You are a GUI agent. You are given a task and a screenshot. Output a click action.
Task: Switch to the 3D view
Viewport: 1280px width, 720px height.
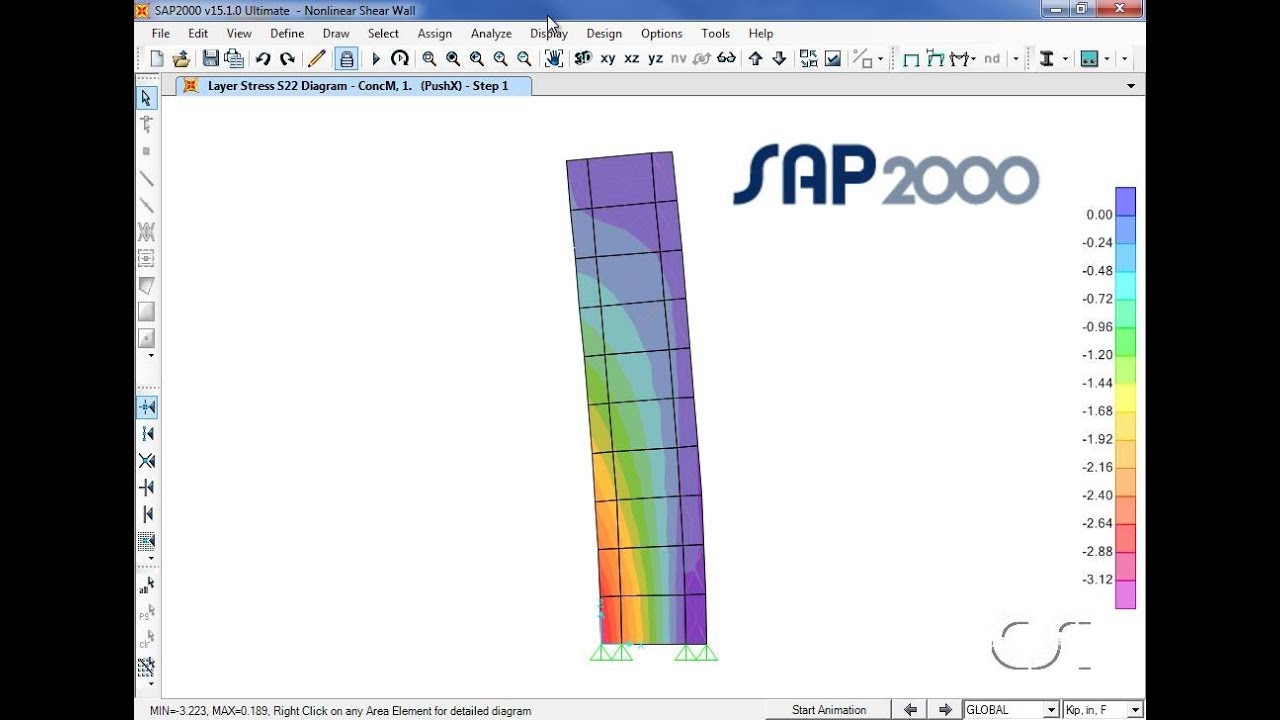coord(582,59)
